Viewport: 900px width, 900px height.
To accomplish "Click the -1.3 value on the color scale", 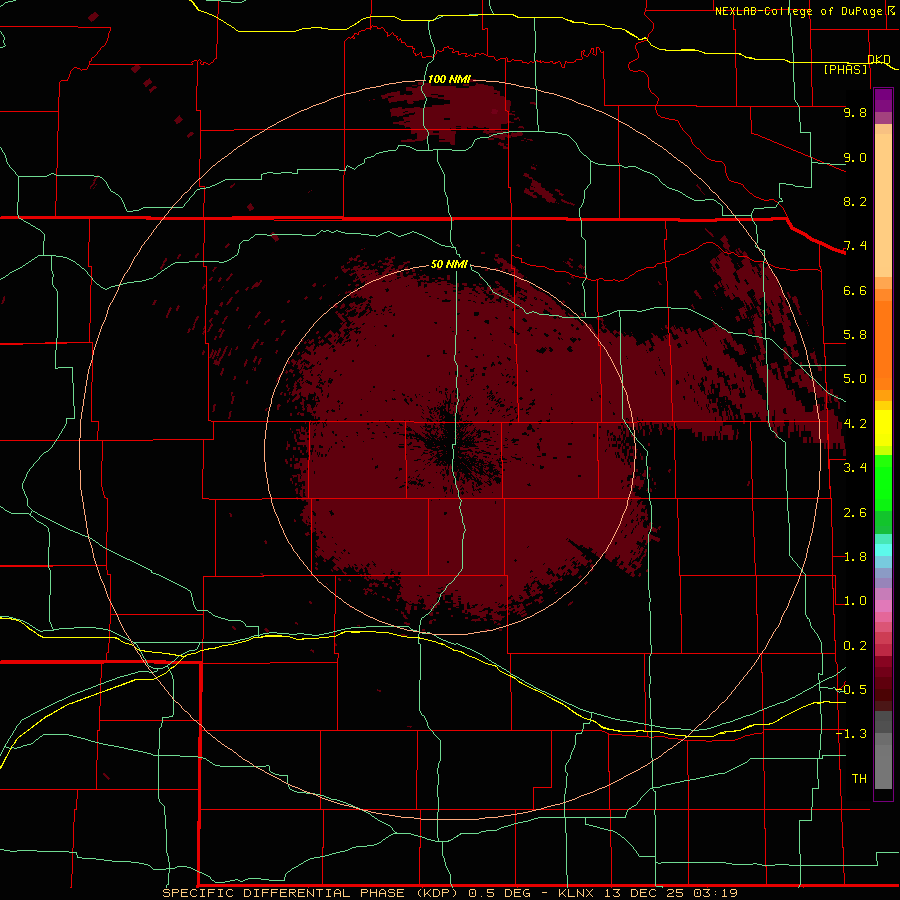I will point(851,734).
